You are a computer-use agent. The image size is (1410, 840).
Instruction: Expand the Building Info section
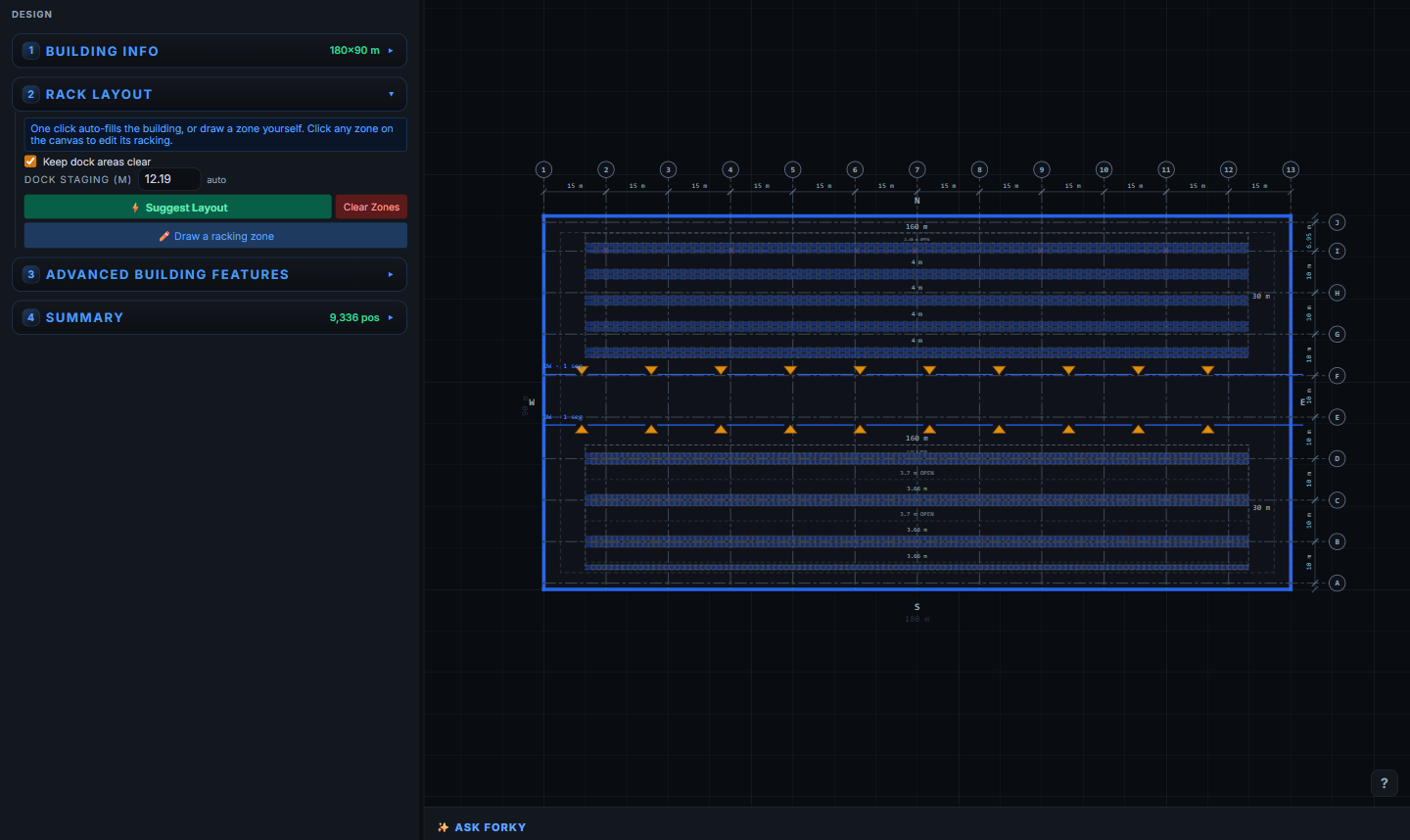pos(210,51)
